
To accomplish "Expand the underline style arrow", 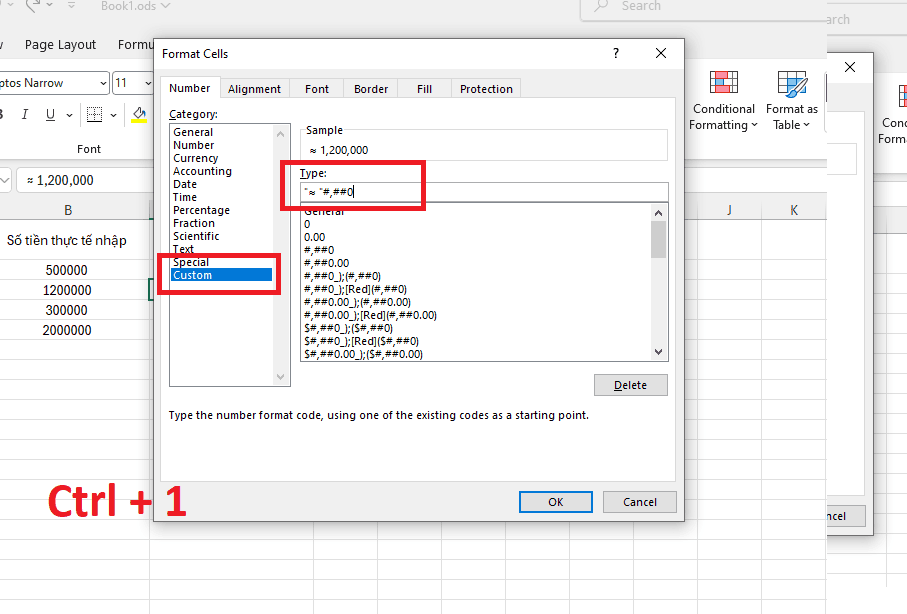I will click(x=69, y=115).
